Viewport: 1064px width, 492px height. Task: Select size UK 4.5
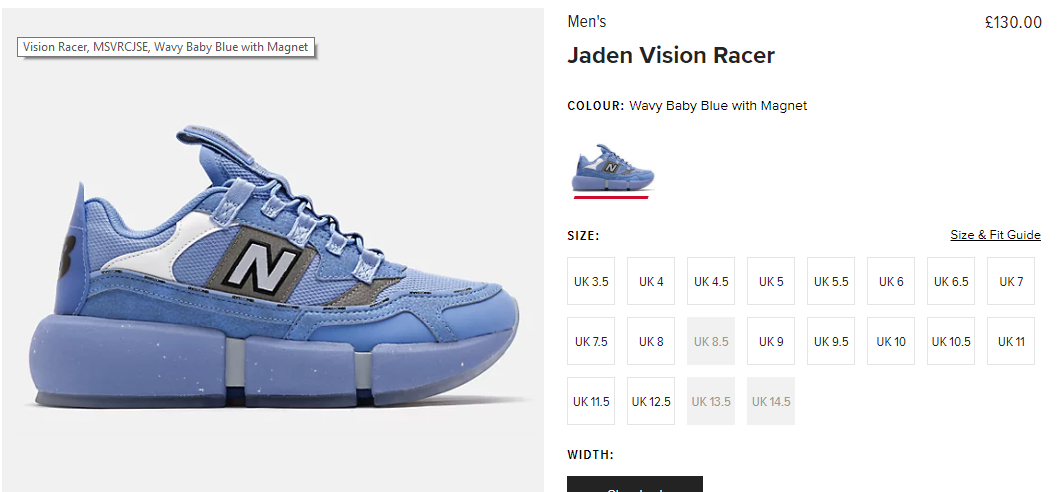[711, 281]
